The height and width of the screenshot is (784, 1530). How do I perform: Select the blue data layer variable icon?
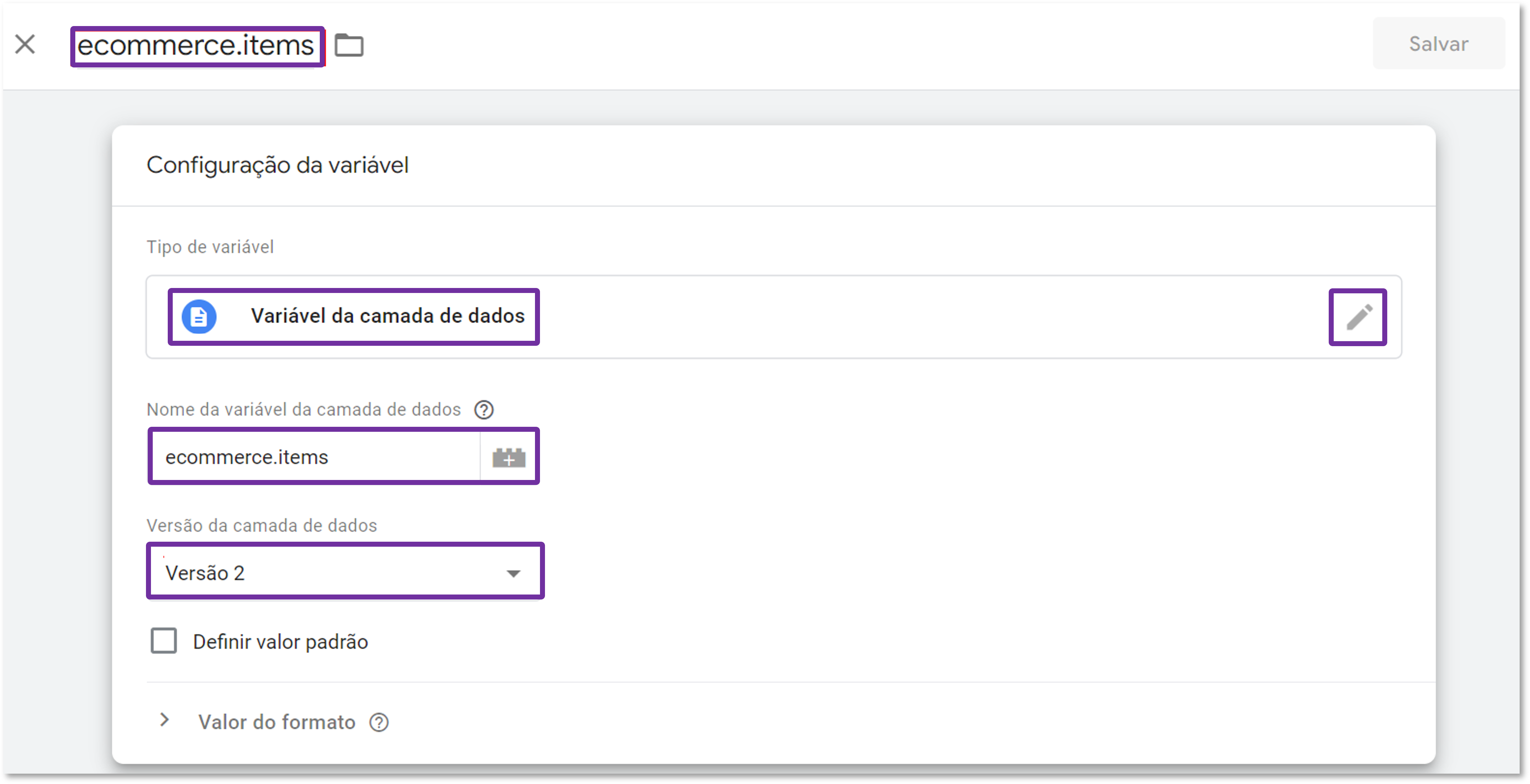tap(199, 317)
